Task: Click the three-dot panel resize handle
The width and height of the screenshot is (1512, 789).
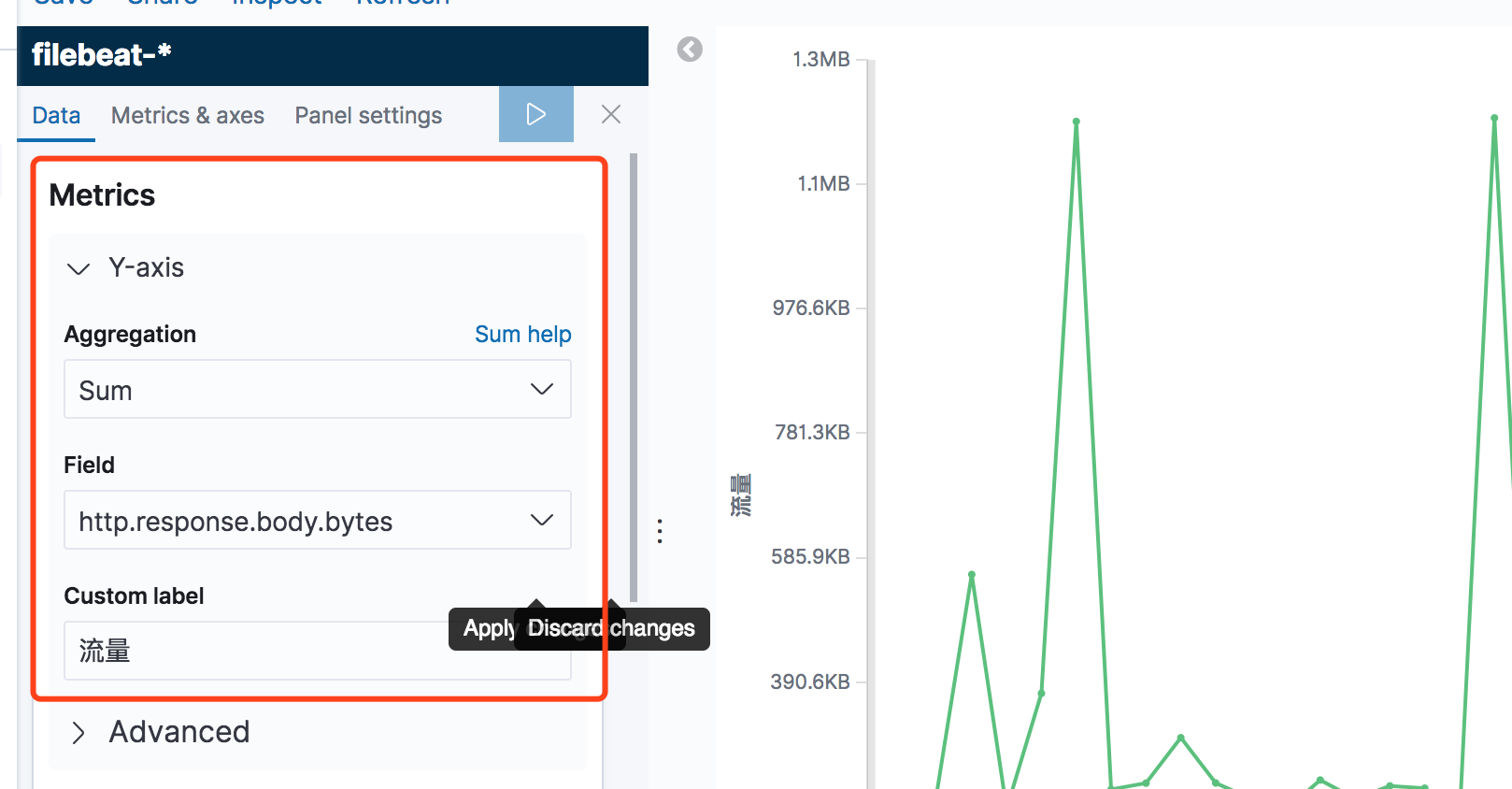Action: (x=660, y=531)
